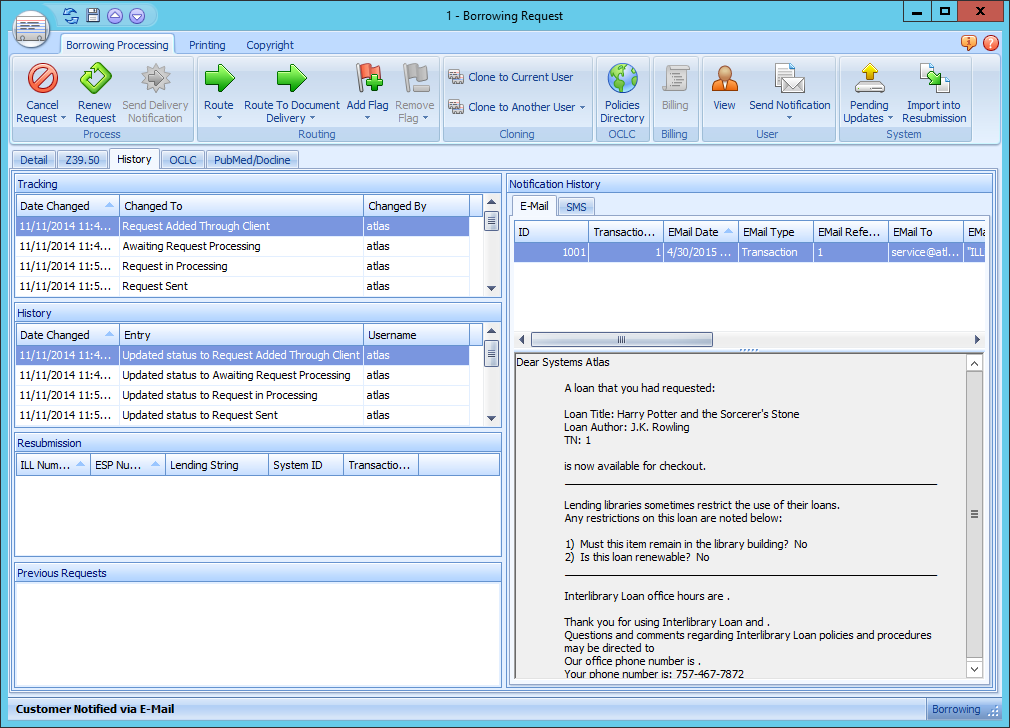Viewport: 1010px width, 728px height.
Task: Open the Printing ribbon tab
Action: pyautogui.click(x=207, y=45)
